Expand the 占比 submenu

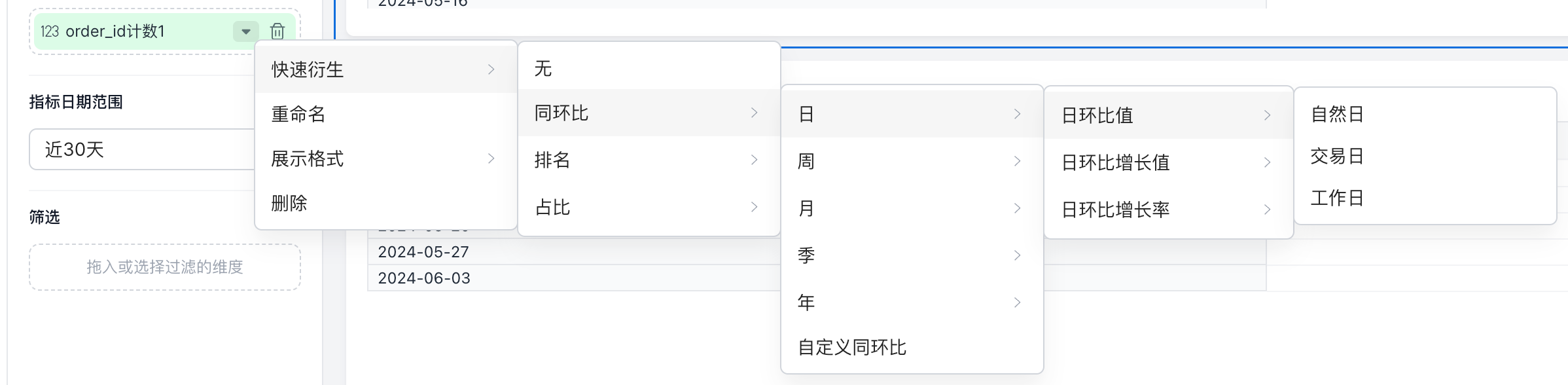click(x=648, y=207)
